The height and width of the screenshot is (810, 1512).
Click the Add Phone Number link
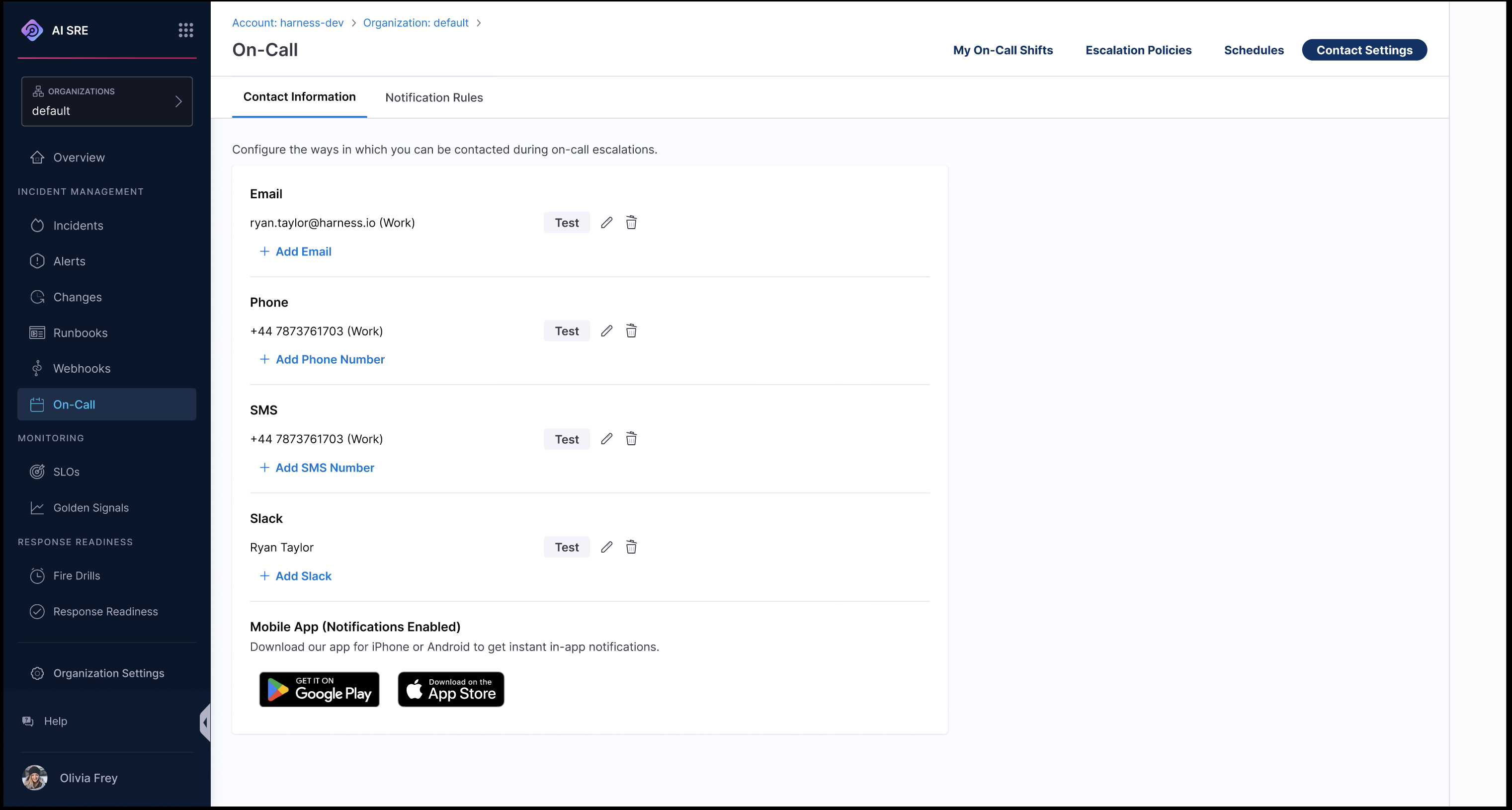coord(330,359)
